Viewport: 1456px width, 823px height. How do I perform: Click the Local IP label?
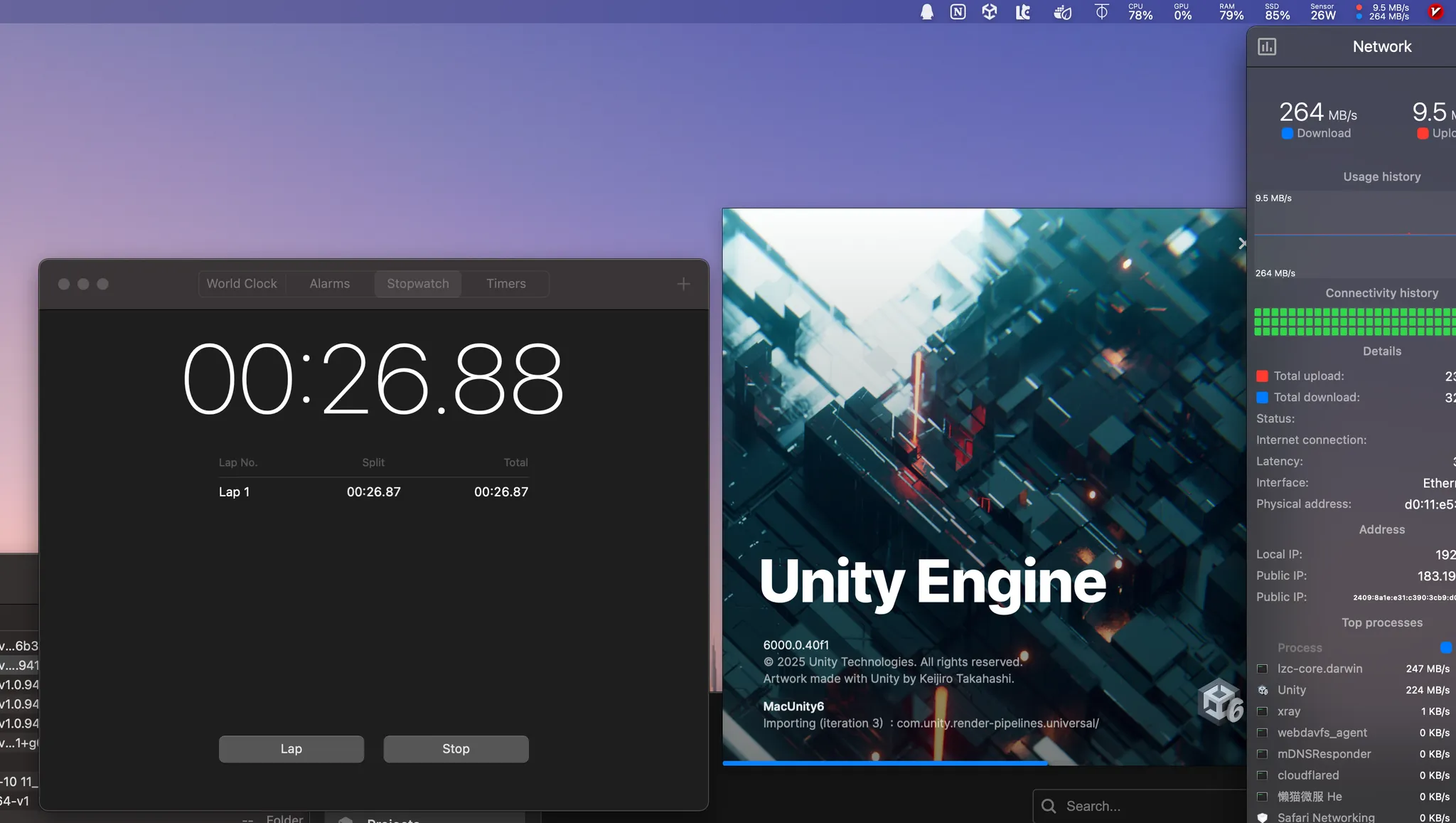(1280, 554)
